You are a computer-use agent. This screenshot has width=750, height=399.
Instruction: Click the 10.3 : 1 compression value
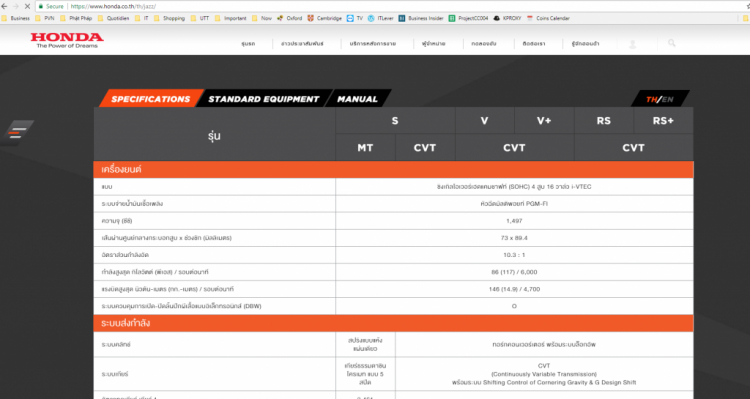[514, 255]
